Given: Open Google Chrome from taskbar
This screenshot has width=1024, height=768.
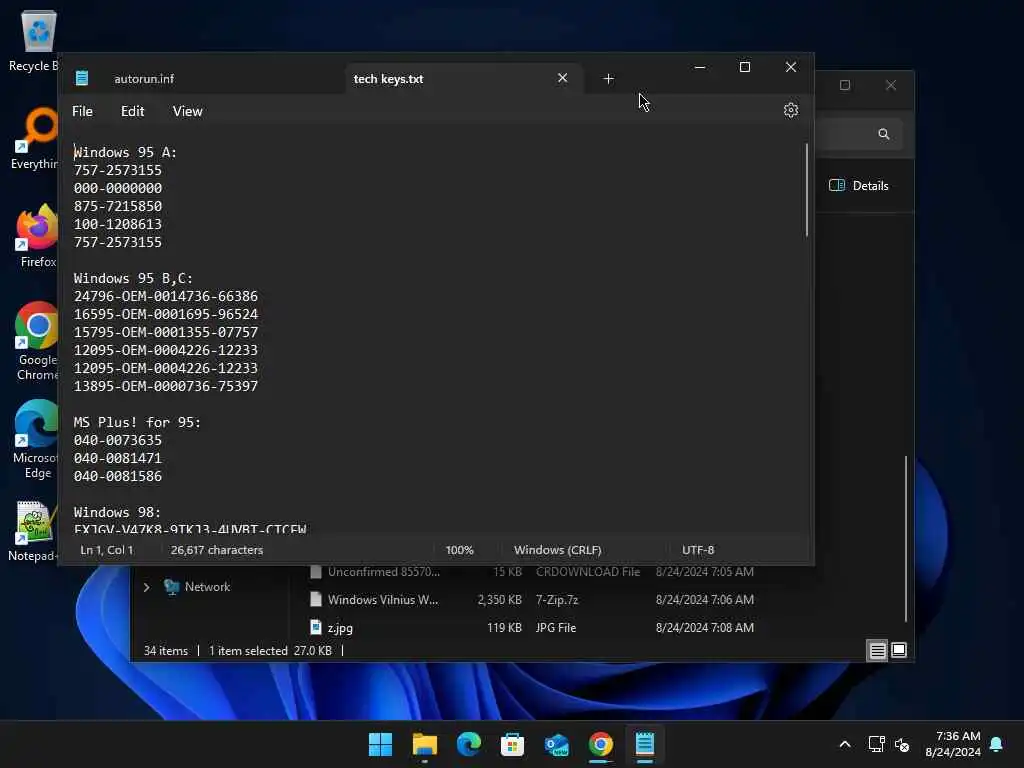Looking at the screenshot, I should pos(600,744).
